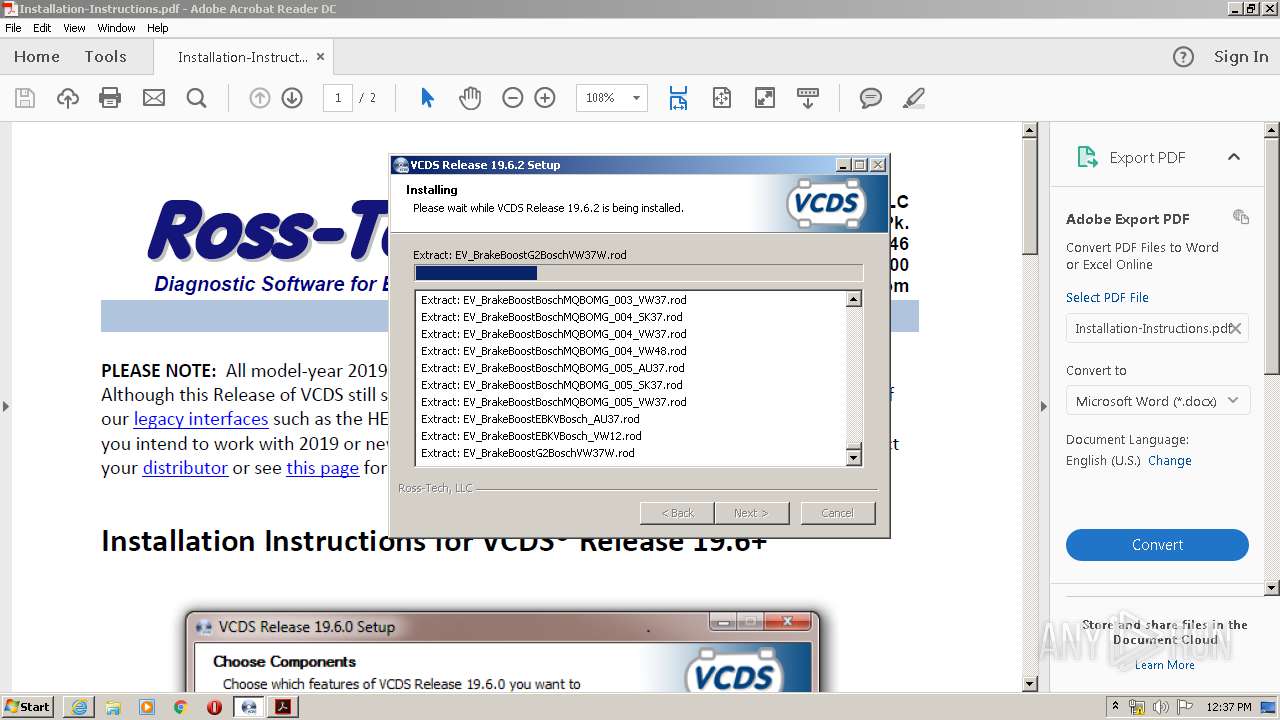
Task: Click the PDF document vertical scrollbar thumb
Action: (x=1030, y=198)
